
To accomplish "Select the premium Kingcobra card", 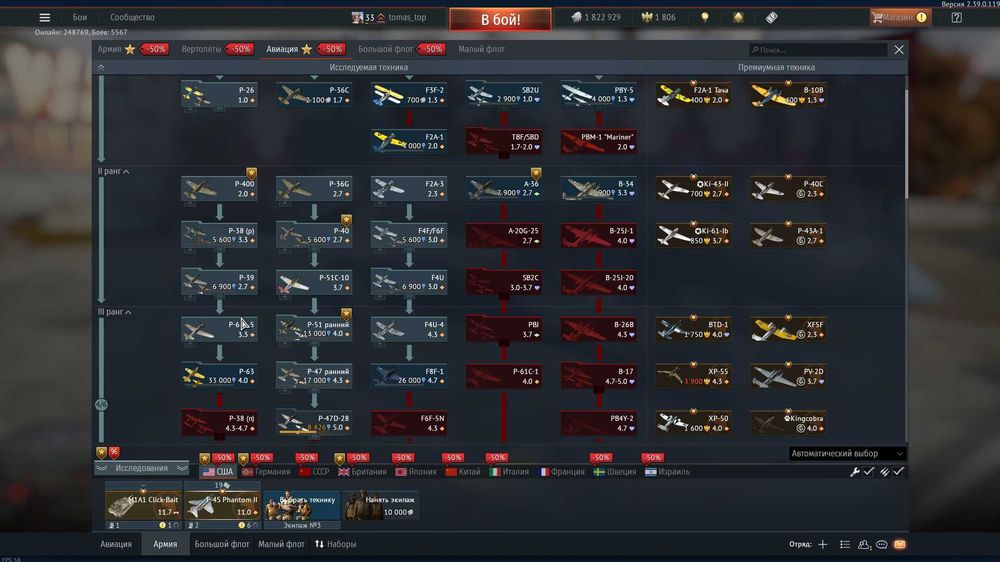I will 788,422.
